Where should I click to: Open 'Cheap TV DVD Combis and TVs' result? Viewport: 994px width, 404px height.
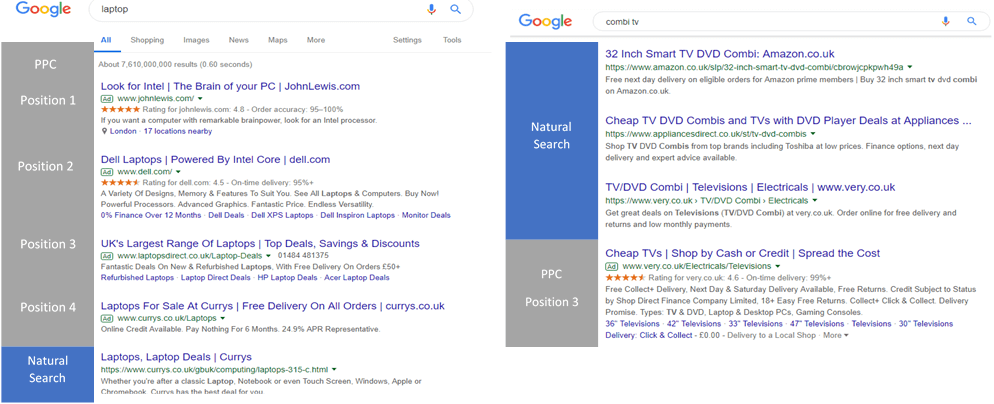tap(789, 121)
